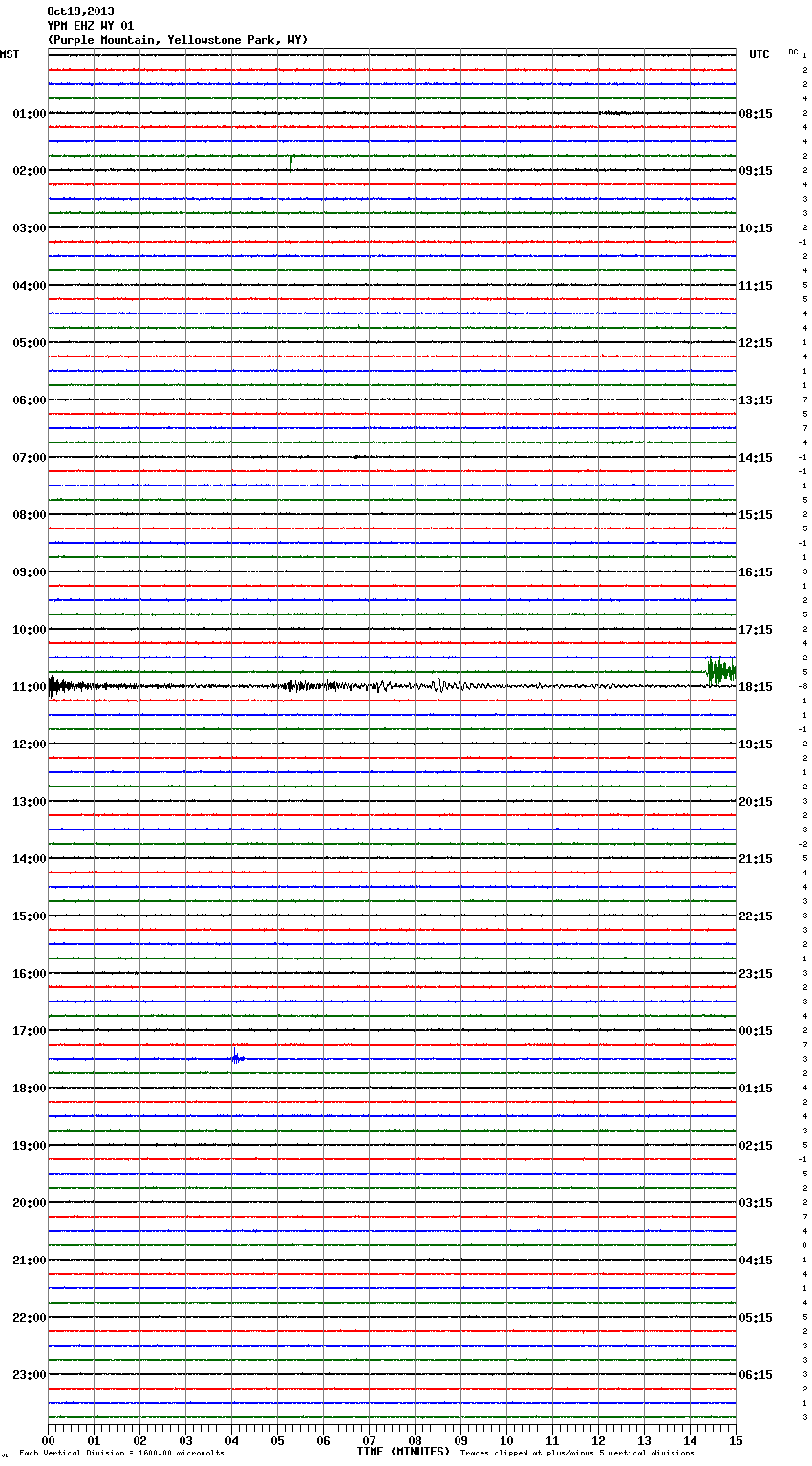The height and width of the screenshot is (1466, 812).
Task: Click the green seismic burst before 18:15 UTC
Action: (x=721, y=671)
